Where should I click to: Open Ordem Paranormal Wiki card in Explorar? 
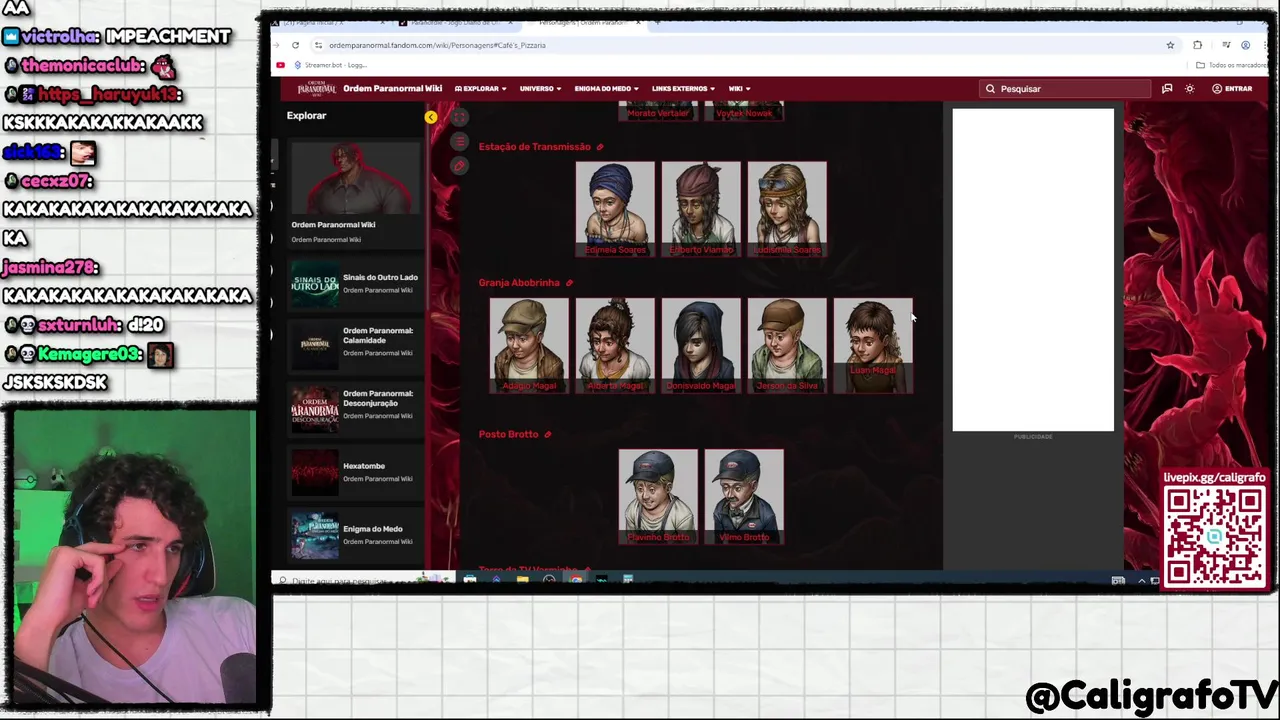point(355,193)
